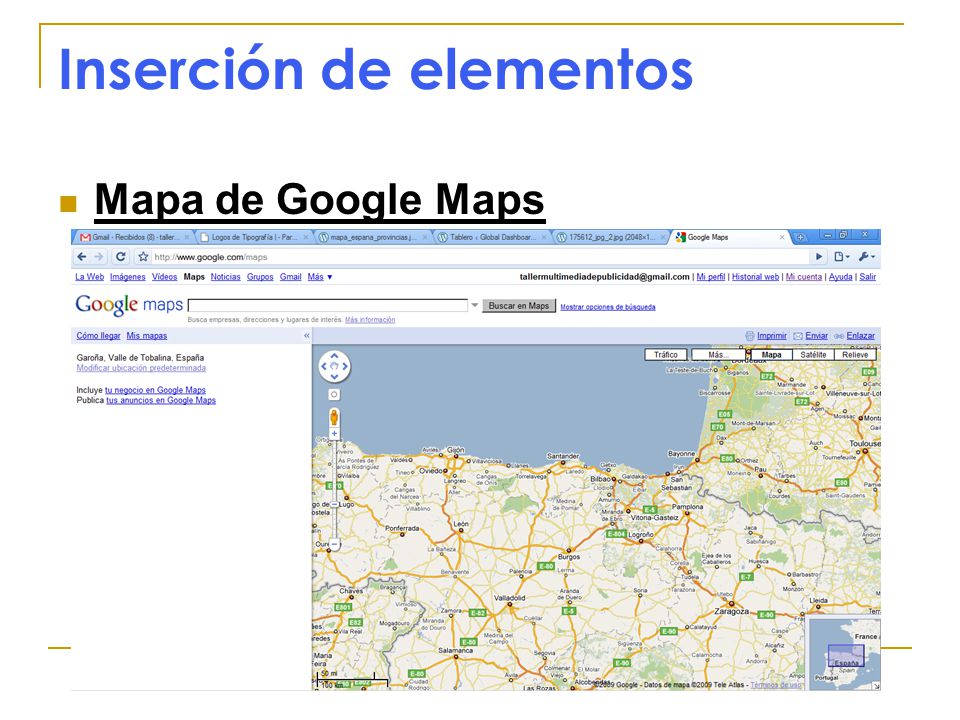This screenshot has width=960, height=720.
Task: Expand the search box suggestions arrow
Action: [x=474, y=306]
